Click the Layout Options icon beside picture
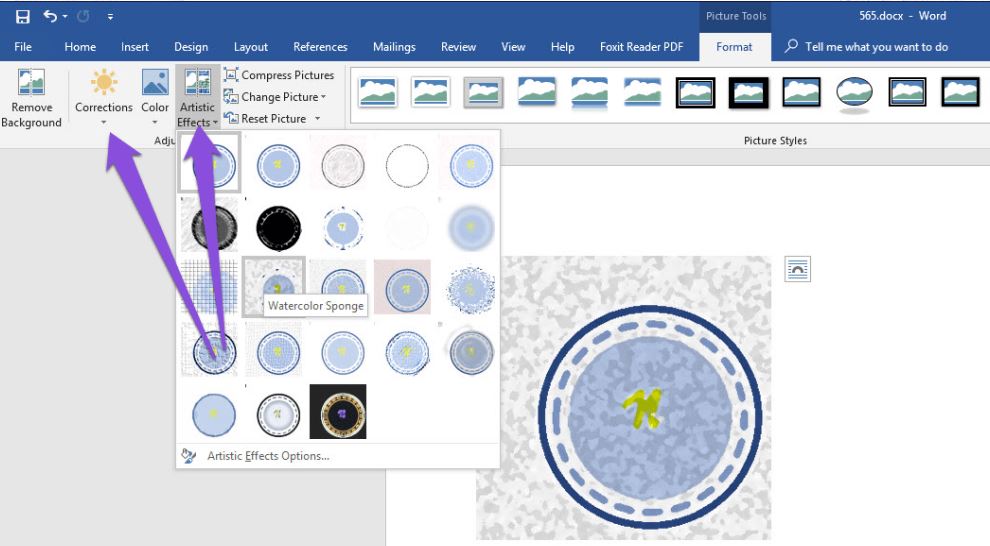Image resolution: width=990 pixels, height=546 pixels. [797, 269]
